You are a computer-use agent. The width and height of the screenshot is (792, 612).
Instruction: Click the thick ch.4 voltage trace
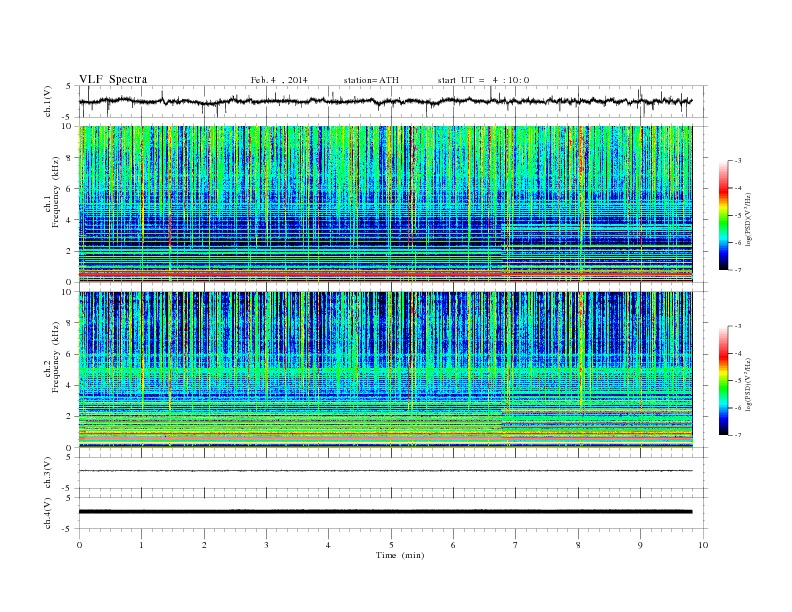pyautogui.click(x=385, y=512)
